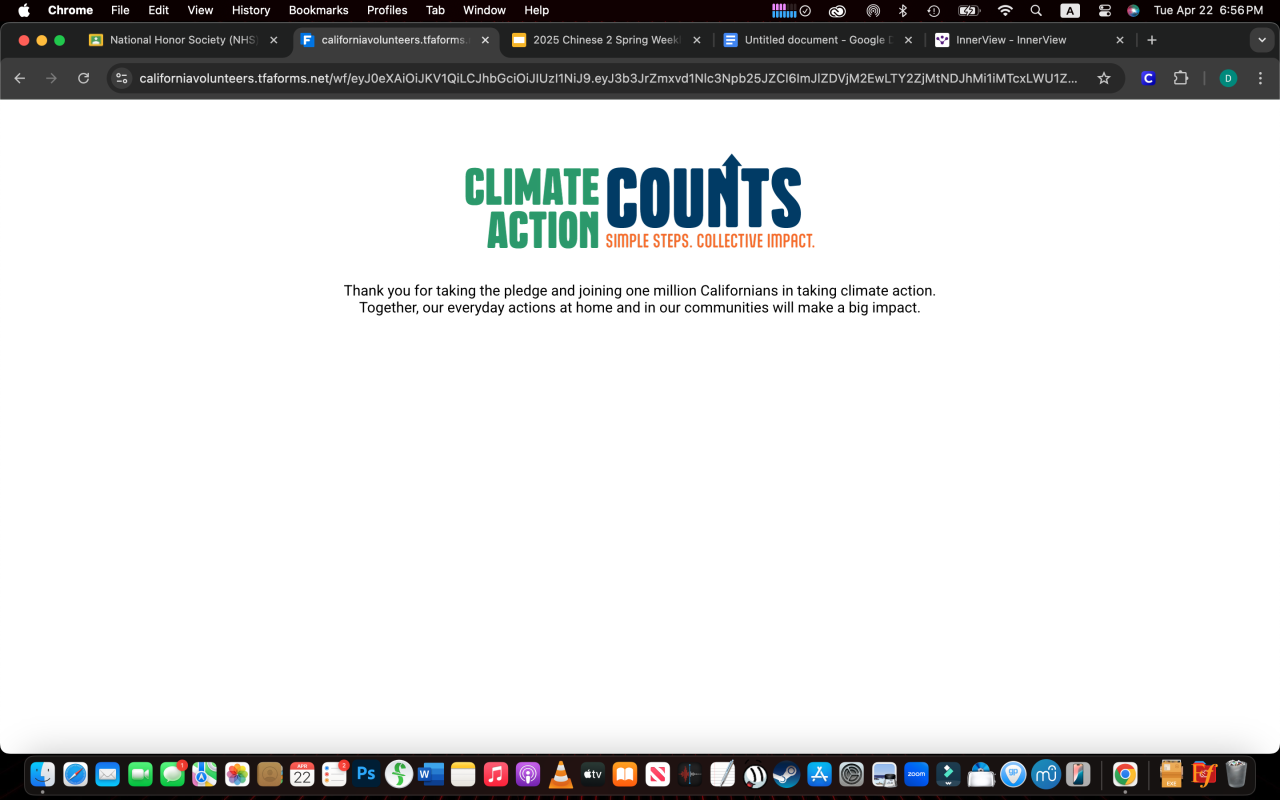The image size is (1280, 800).
Task: Close the 2025 Chinese 2 Spring tab
Action: point(697,40)
